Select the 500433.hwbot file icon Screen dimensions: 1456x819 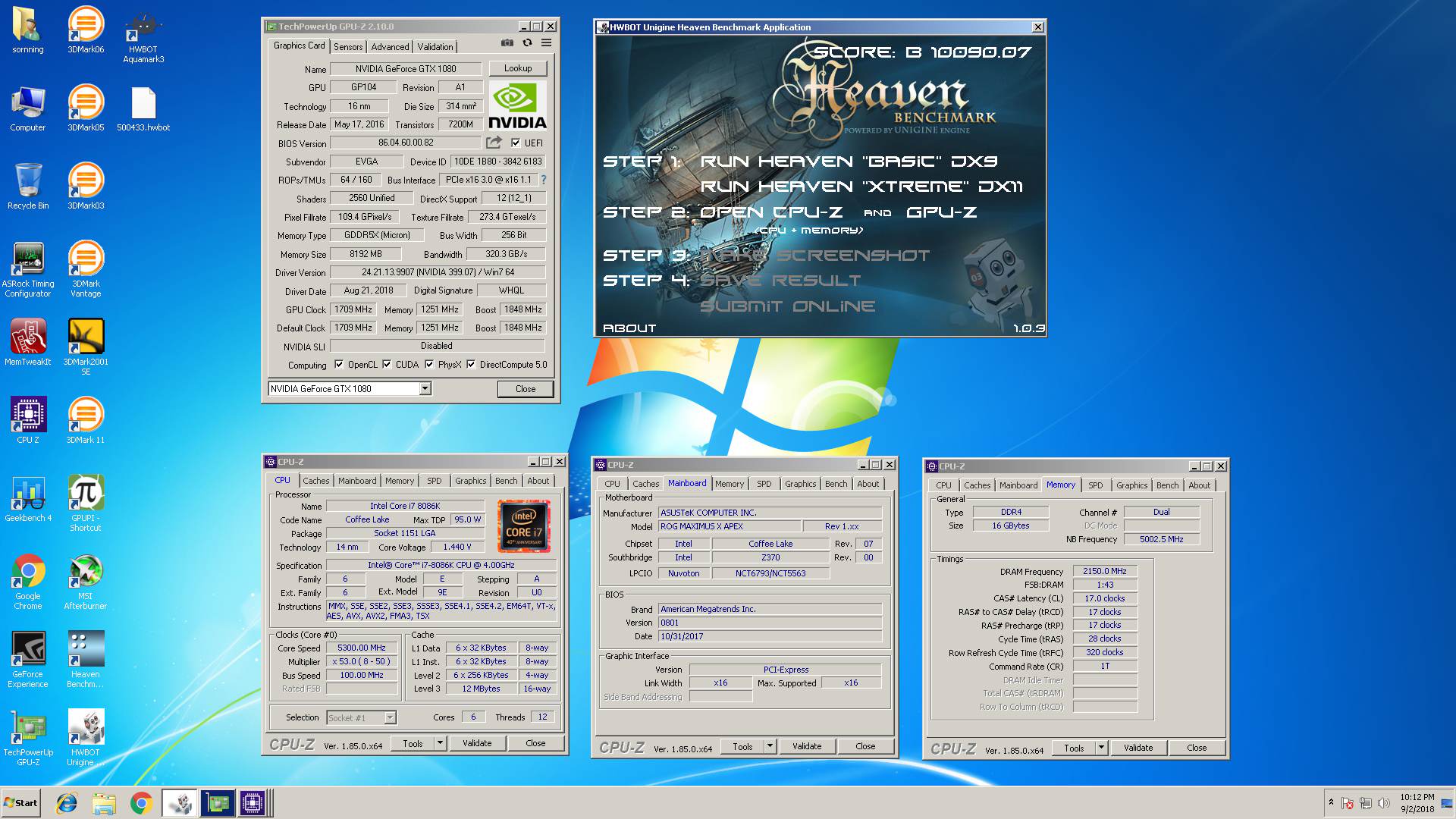(143, 108)
